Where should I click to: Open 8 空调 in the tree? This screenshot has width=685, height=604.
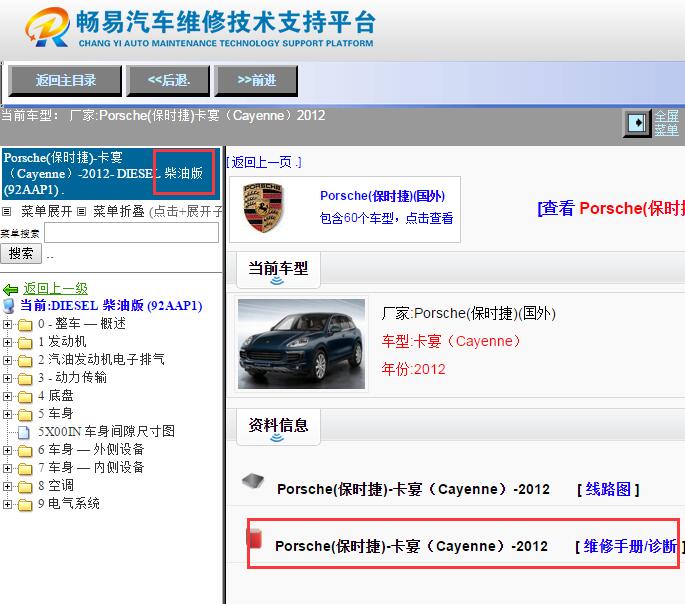pyautogui.click(x=56, y=486)
